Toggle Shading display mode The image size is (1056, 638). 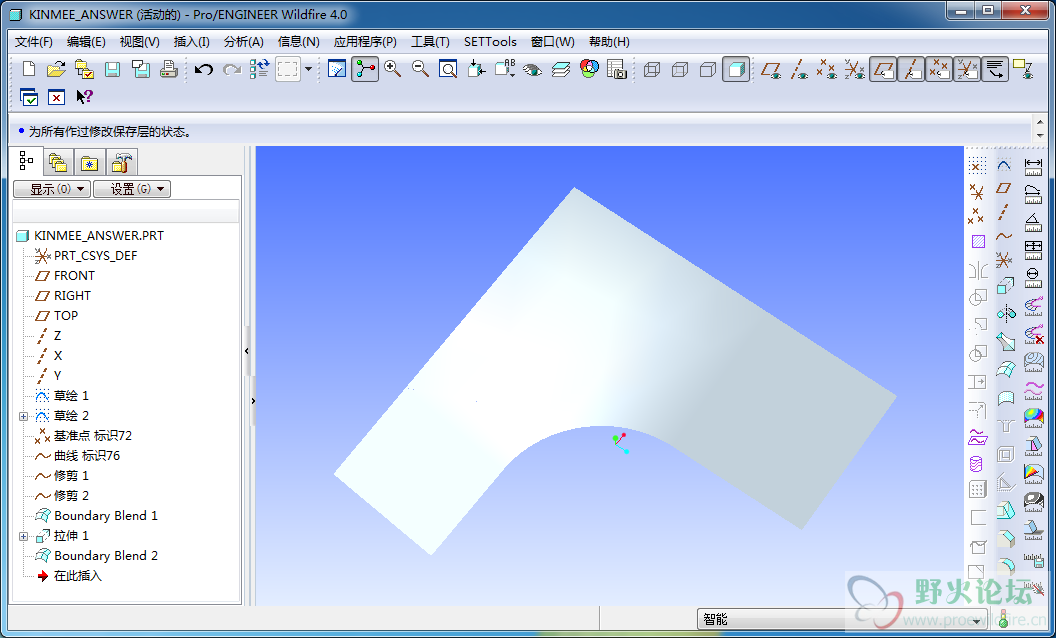[x=736, y=69]
